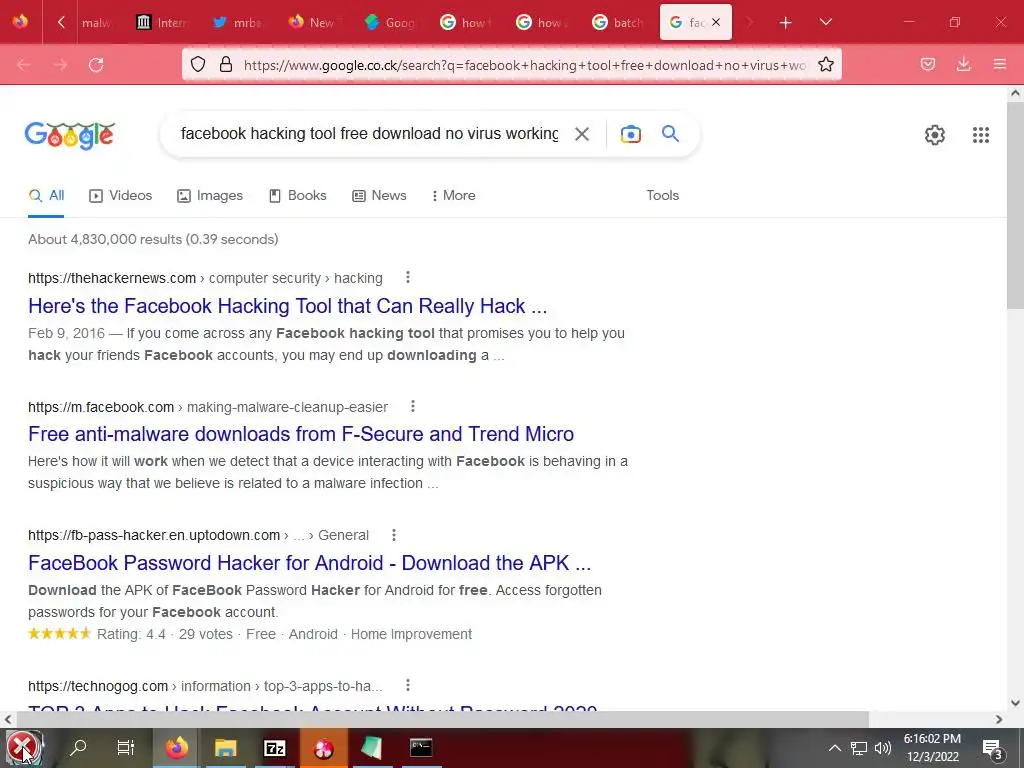Switch to the 'batch' Google tab

click(x=618, y=22)
